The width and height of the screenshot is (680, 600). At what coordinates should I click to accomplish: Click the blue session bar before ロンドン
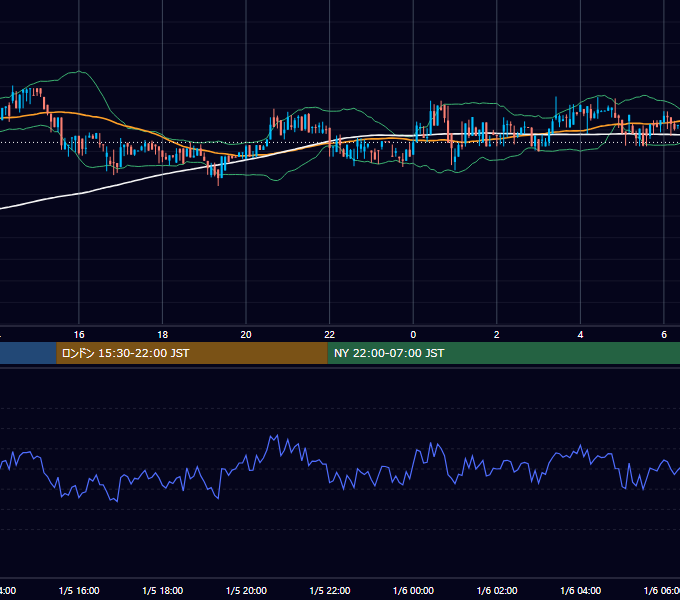coord(28,353)
